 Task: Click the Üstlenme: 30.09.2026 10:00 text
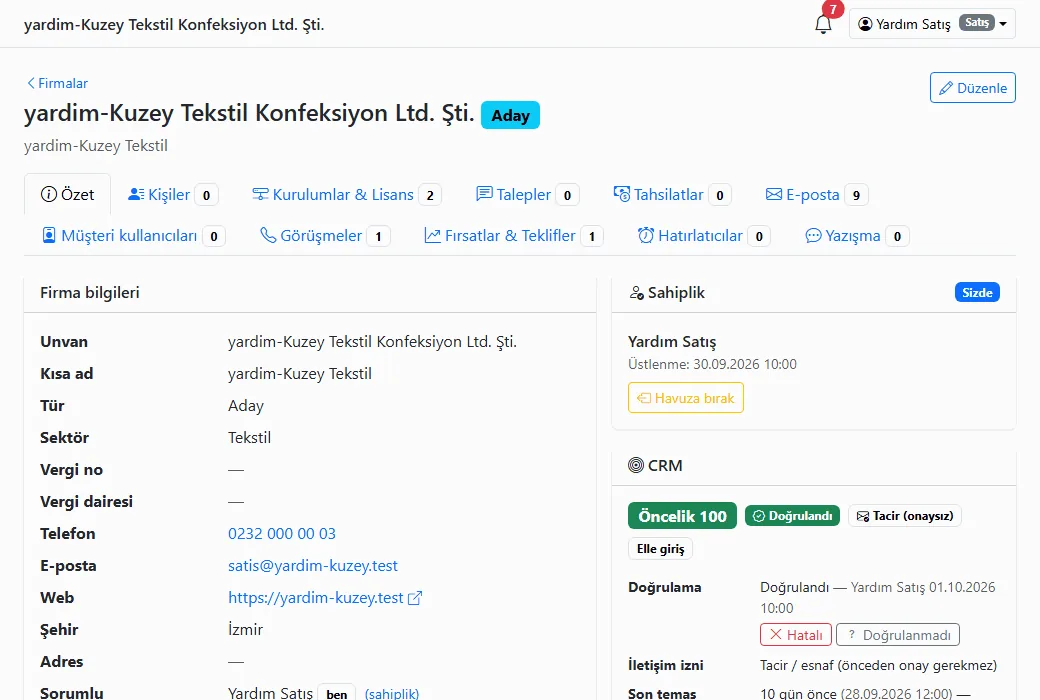click(x=712, y=364)
